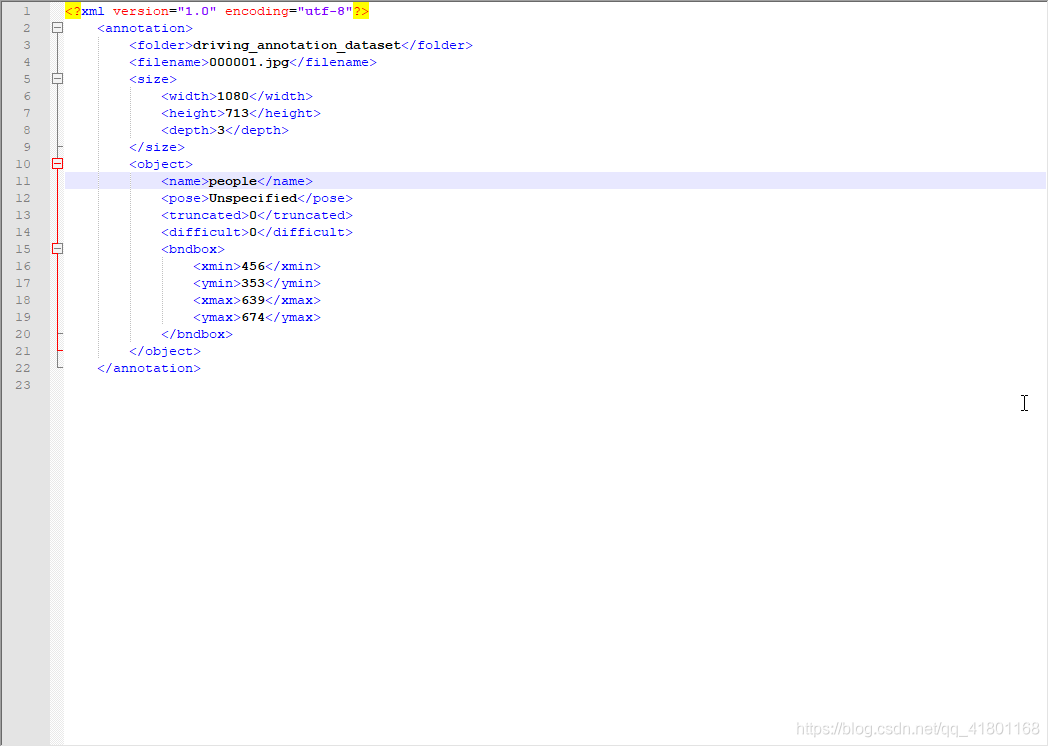Click the opening bndbox tag
Screen dimensions: 1049x747
(x=193, y=249)
